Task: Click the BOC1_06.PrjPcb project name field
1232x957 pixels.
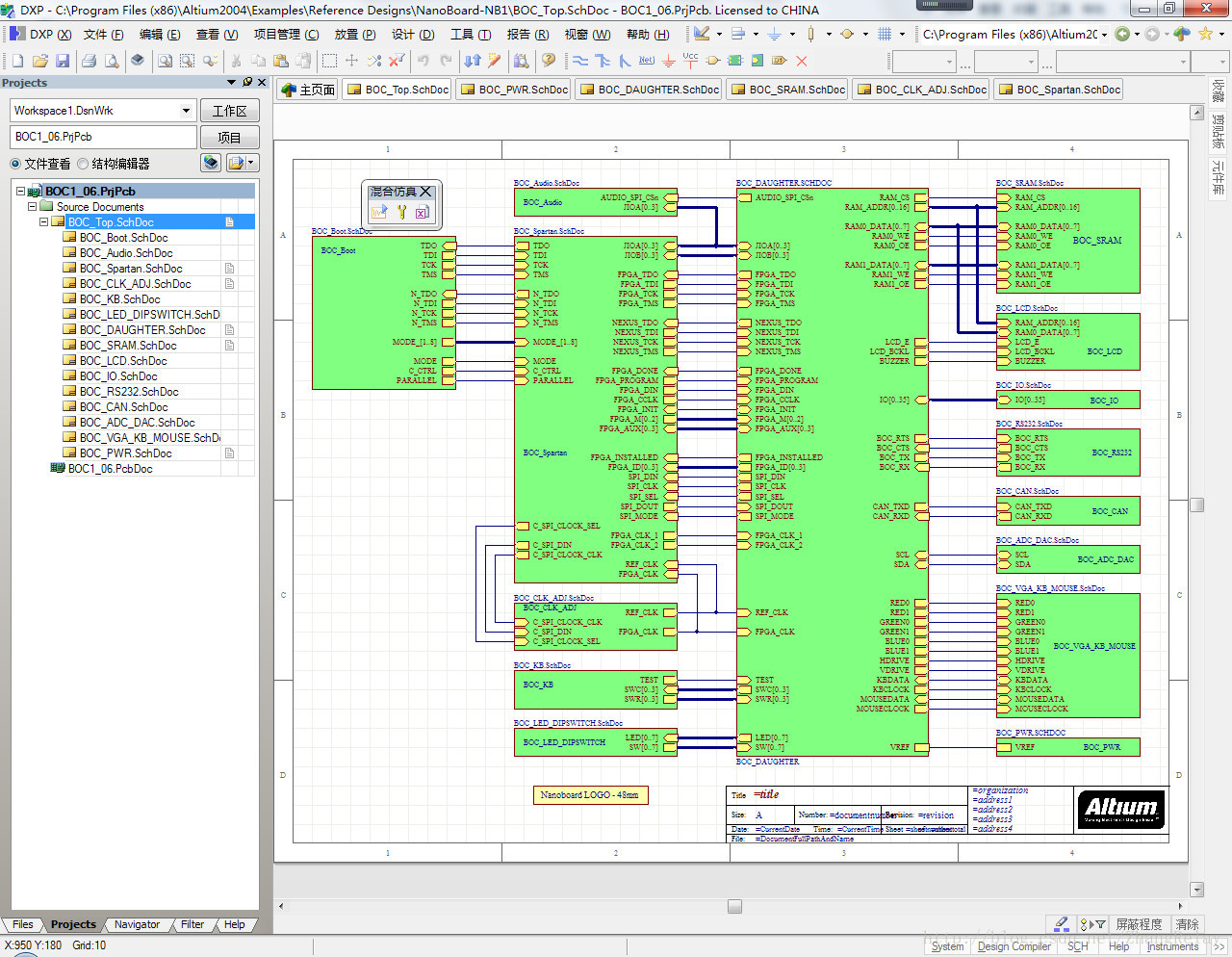Action: click(103, 137)
